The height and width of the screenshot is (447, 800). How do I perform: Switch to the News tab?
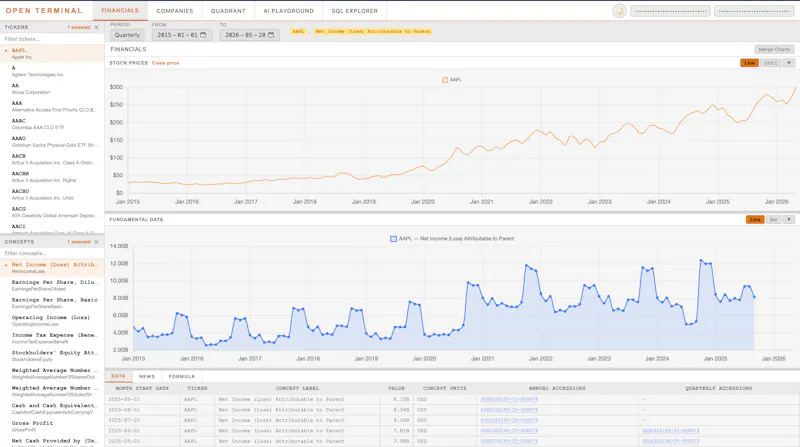pyautogui.click(x=147, y=376)
